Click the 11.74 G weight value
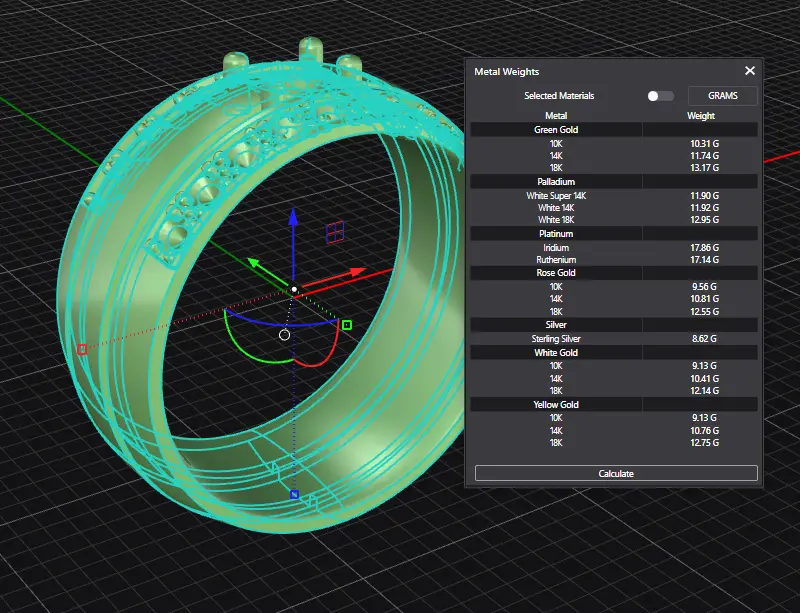The width and height of the screenshot is (800, 613). [x=704, y=156]
